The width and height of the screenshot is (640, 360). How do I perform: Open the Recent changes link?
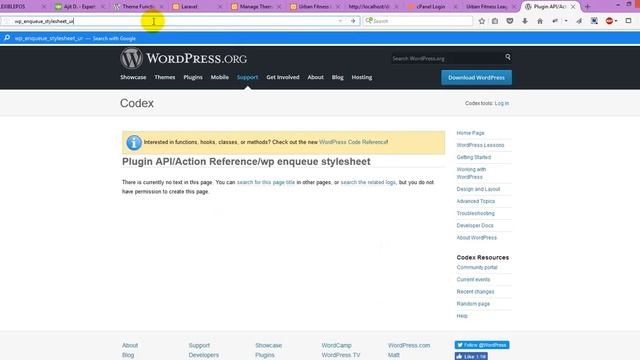[x=476, y=292]
